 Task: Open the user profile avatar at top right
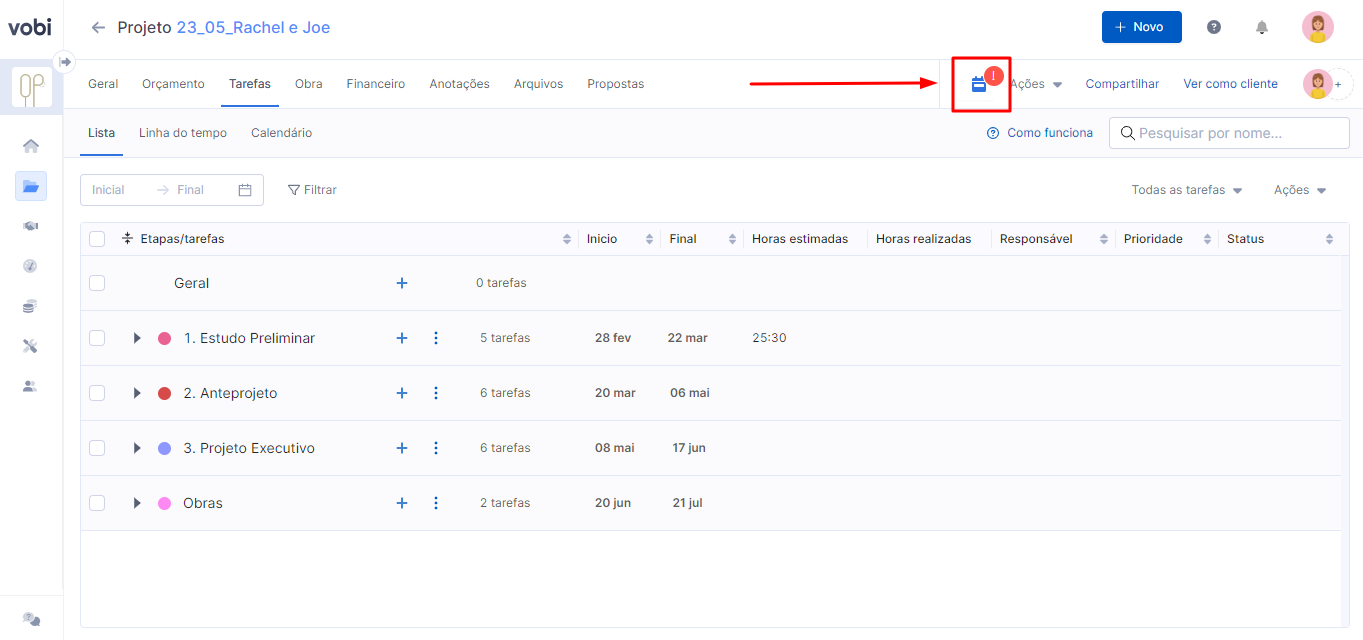(1318, 27)
